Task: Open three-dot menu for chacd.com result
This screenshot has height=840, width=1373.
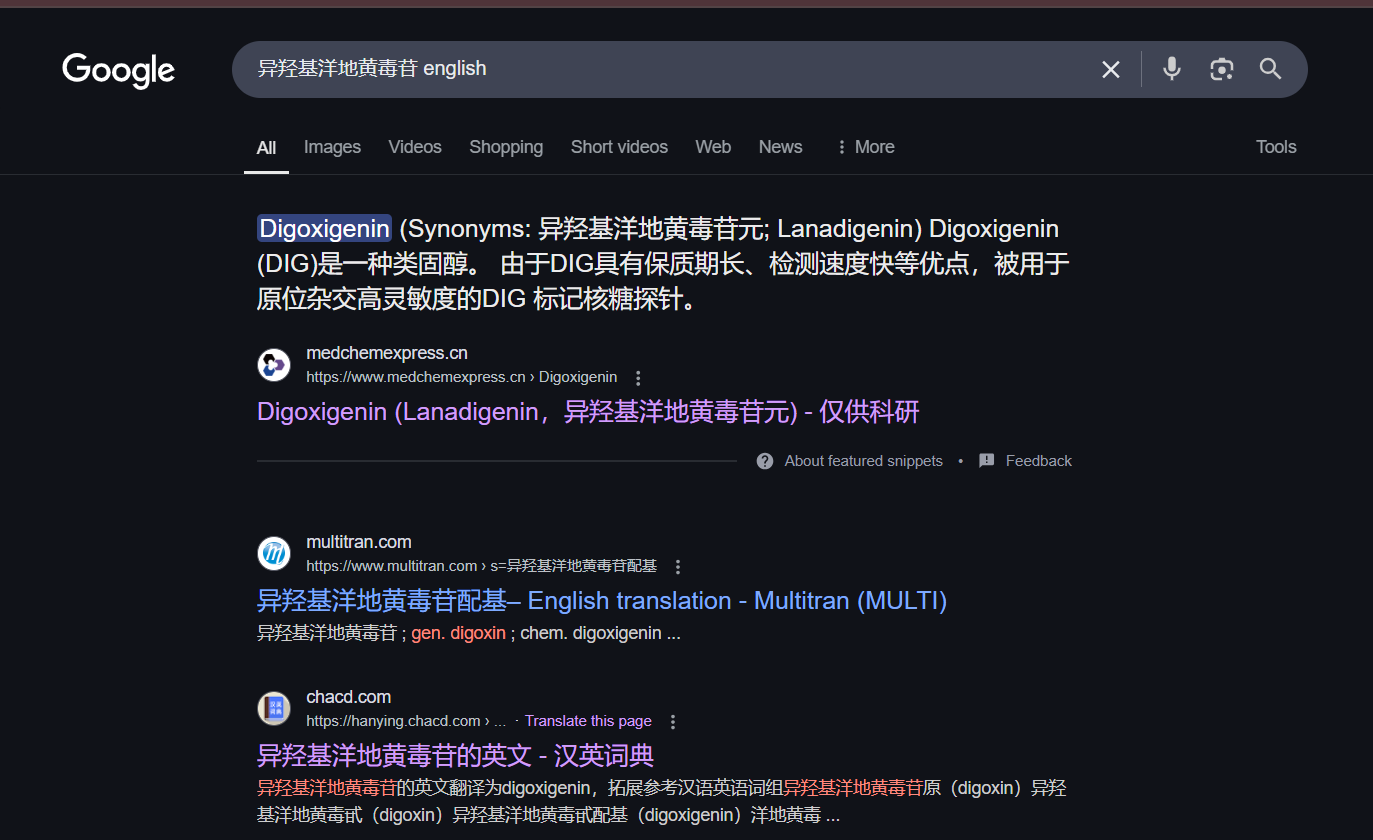Action: pyautogui.click(x=673, y=722)
